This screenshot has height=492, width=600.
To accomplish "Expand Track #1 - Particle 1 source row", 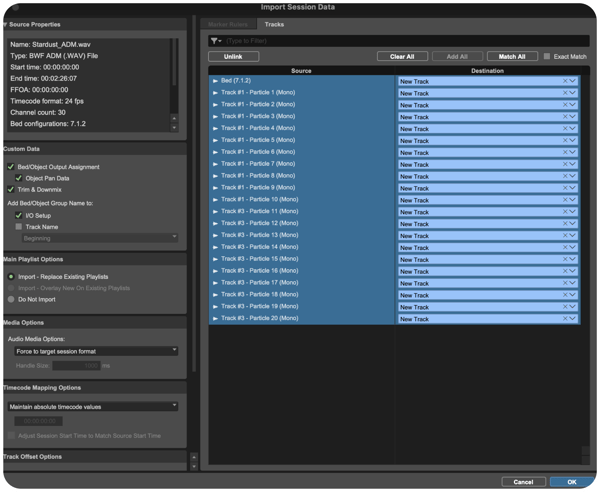I will 215,93.
